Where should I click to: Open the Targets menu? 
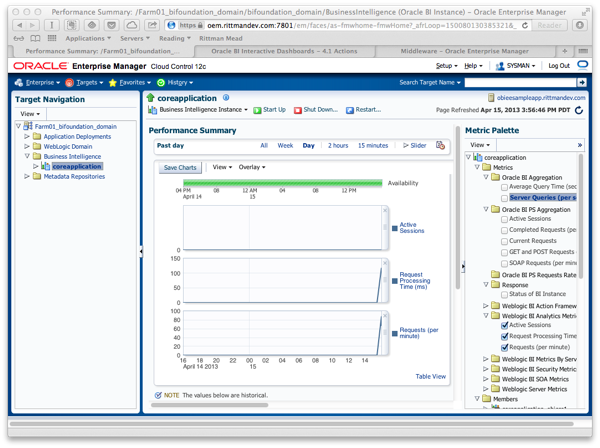pos(85,82)
